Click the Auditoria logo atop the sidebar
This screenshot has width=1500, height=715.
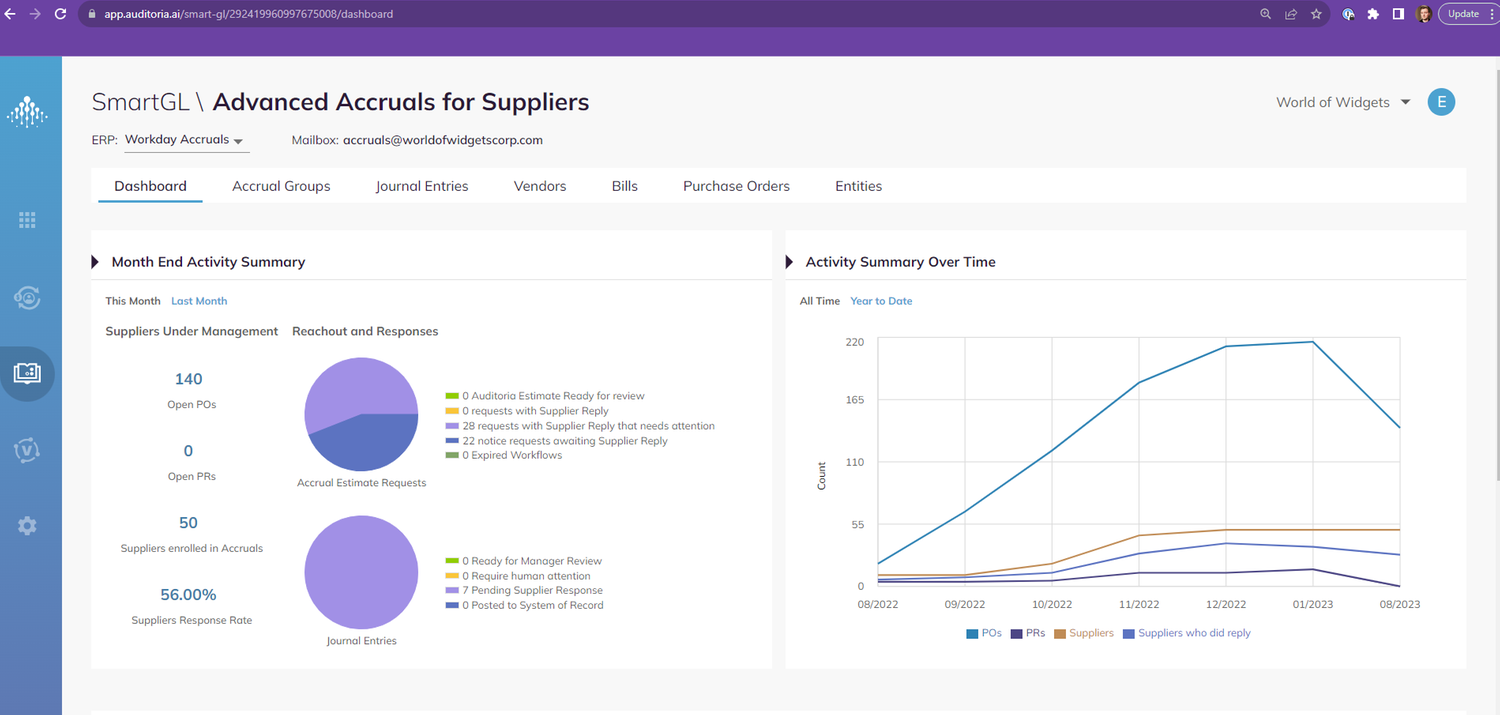pos(27,112)
